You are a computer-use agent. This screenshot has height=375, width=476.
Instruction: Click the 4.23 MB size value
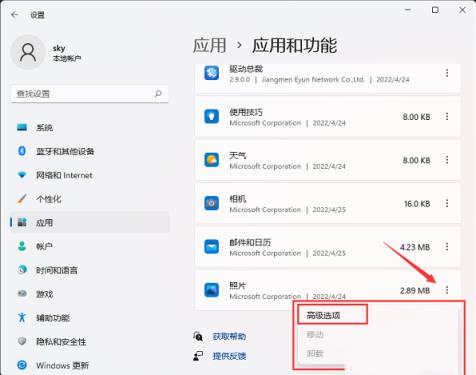point(415,247)
